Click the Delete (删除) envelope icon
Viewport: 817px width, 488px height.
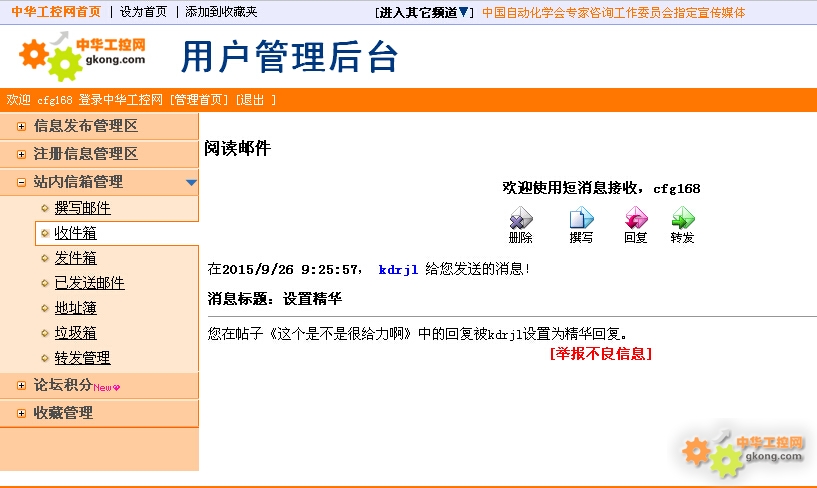tap(521, 218)
